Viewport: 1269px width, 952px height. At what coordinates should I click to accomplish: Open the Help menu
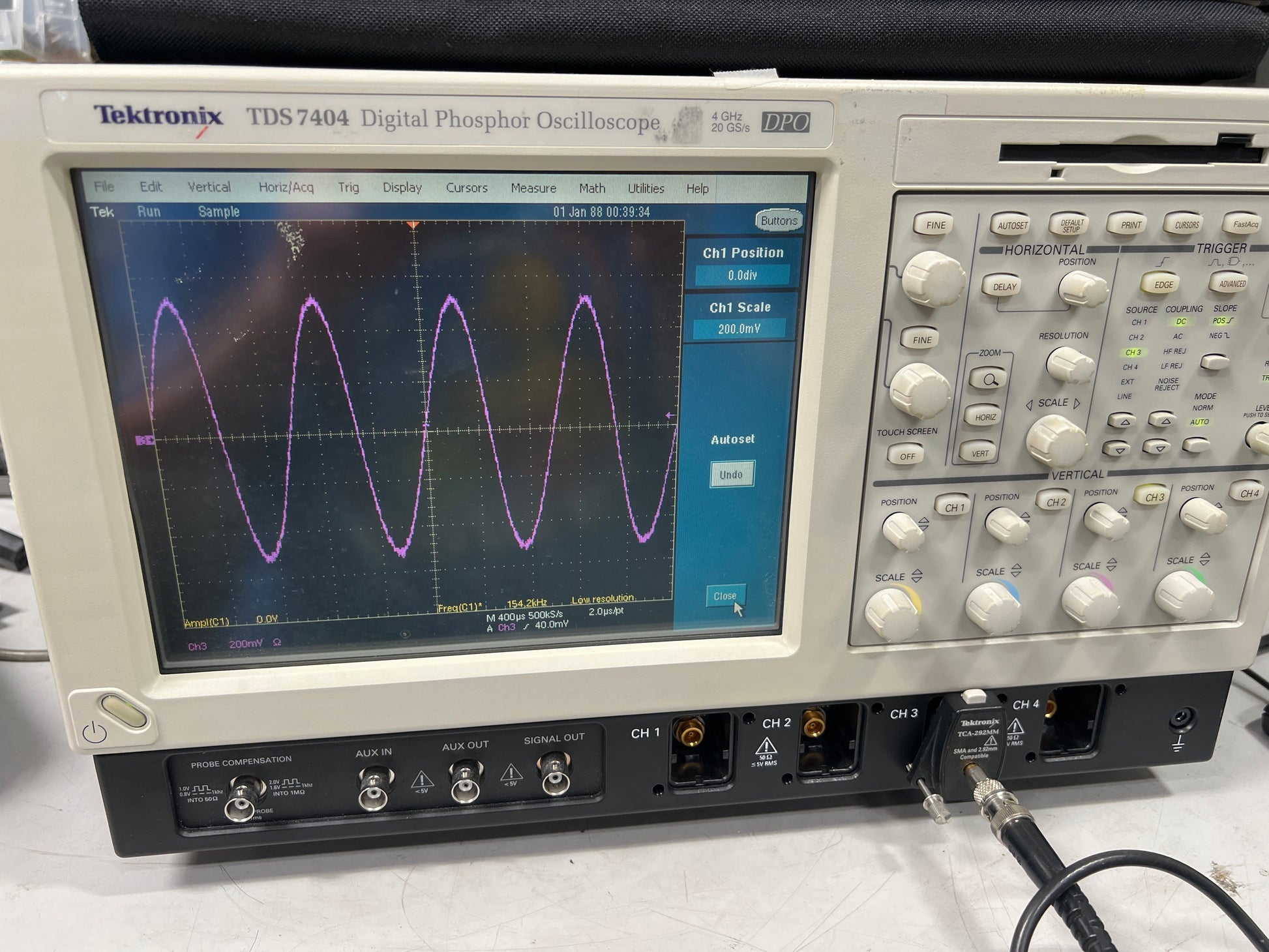(x=697, y=188)
